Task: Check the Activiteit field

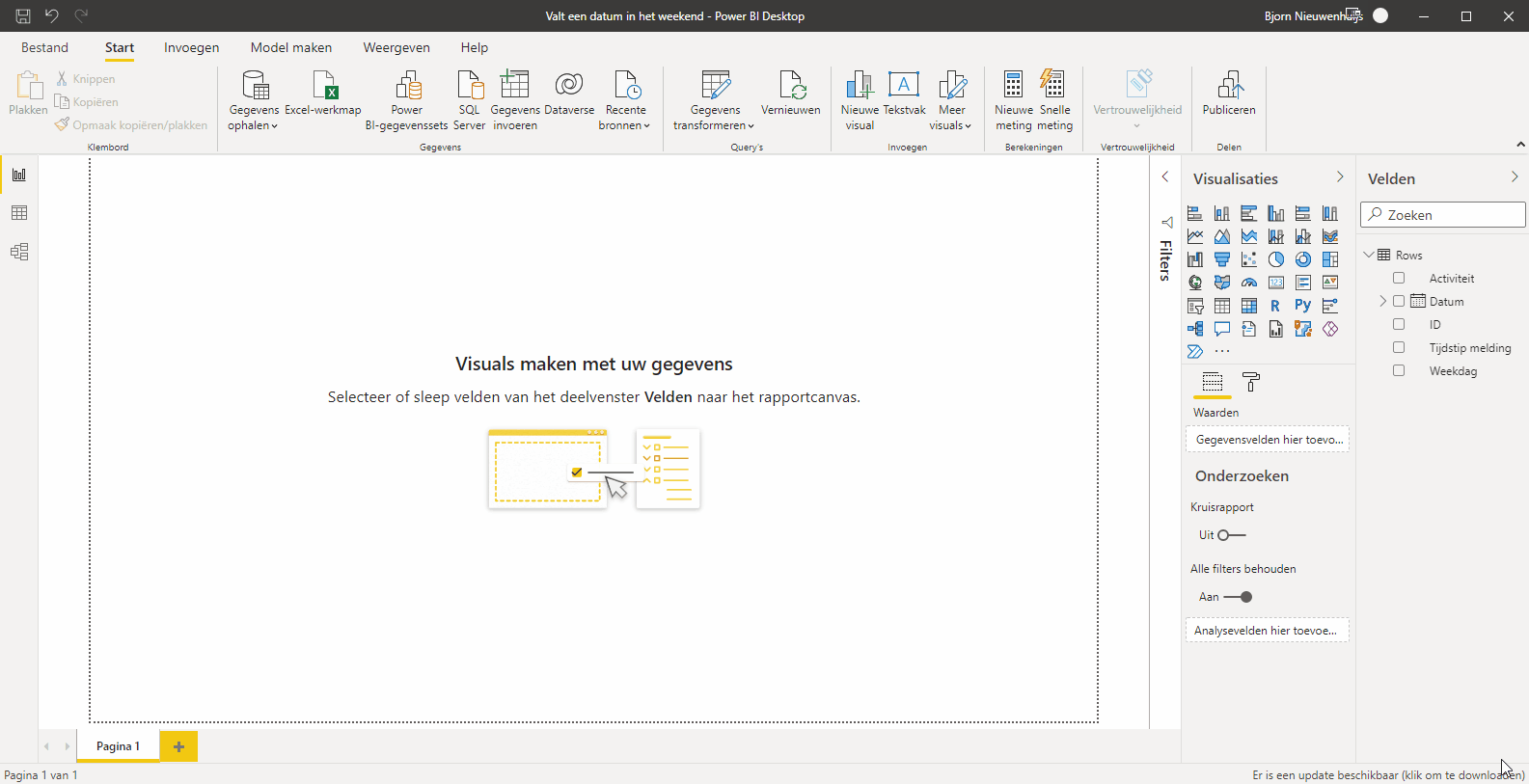Action: [x=1399, y=279]
